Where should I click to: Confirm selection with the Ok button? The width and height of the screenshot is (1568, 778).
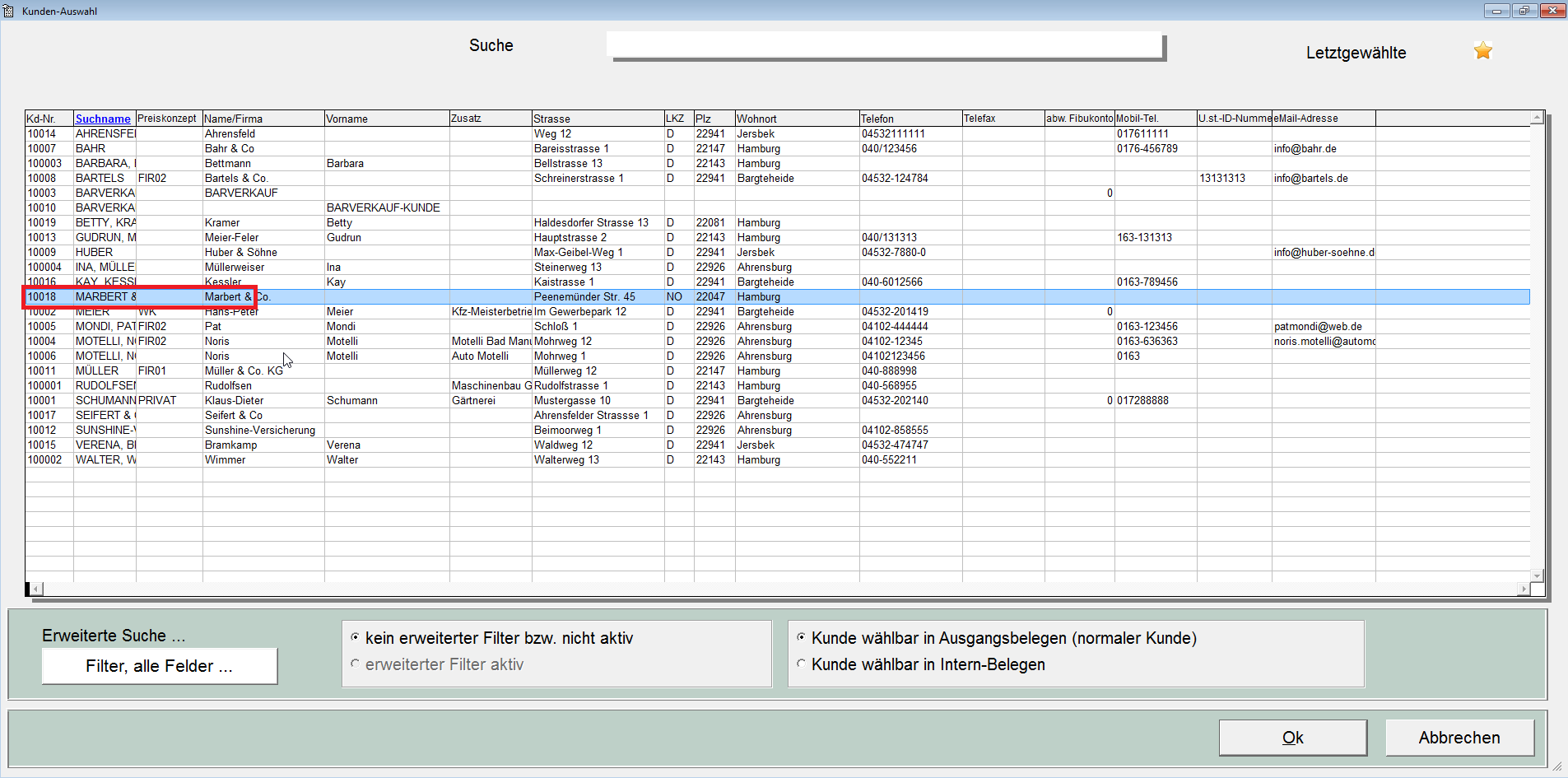click(x=1293, y=738)
